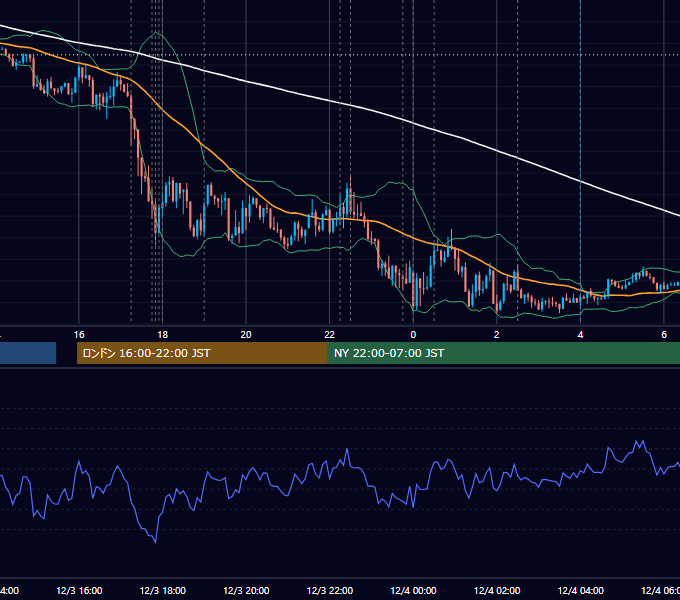Click the hour label 6 on the time axis
The height and width of the screenshot is (600, 680).
664,335
